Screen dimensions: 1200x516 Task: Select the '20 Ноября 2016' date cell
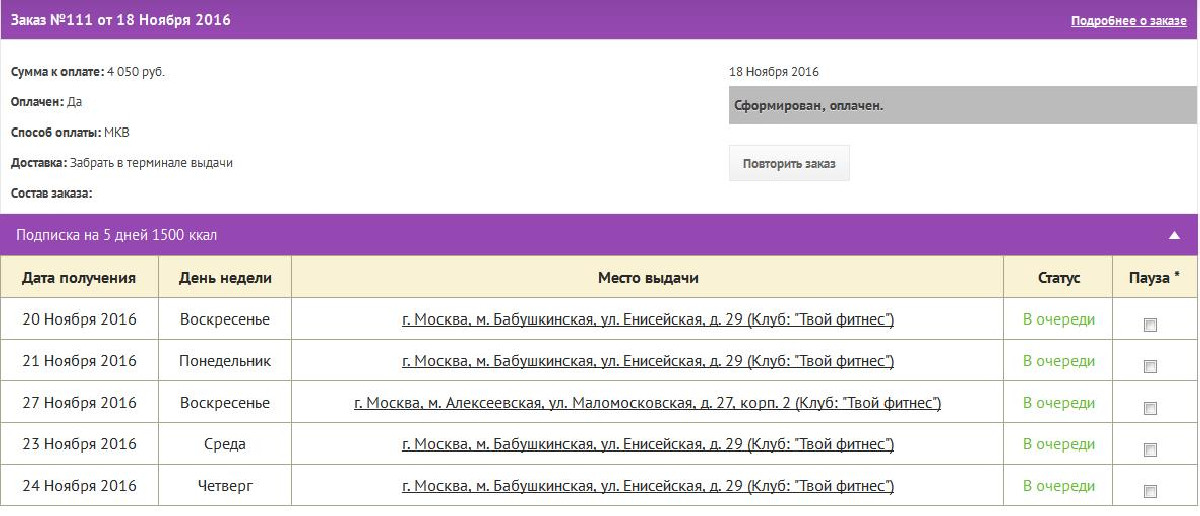pos(79,320)
